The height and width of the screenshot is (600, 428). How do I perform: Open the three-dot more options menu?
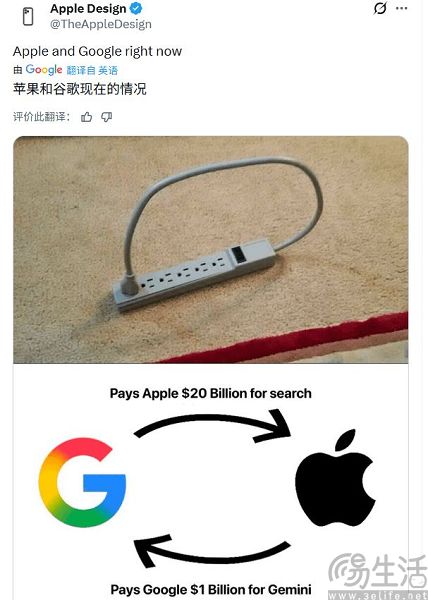(x=402, y=8)
